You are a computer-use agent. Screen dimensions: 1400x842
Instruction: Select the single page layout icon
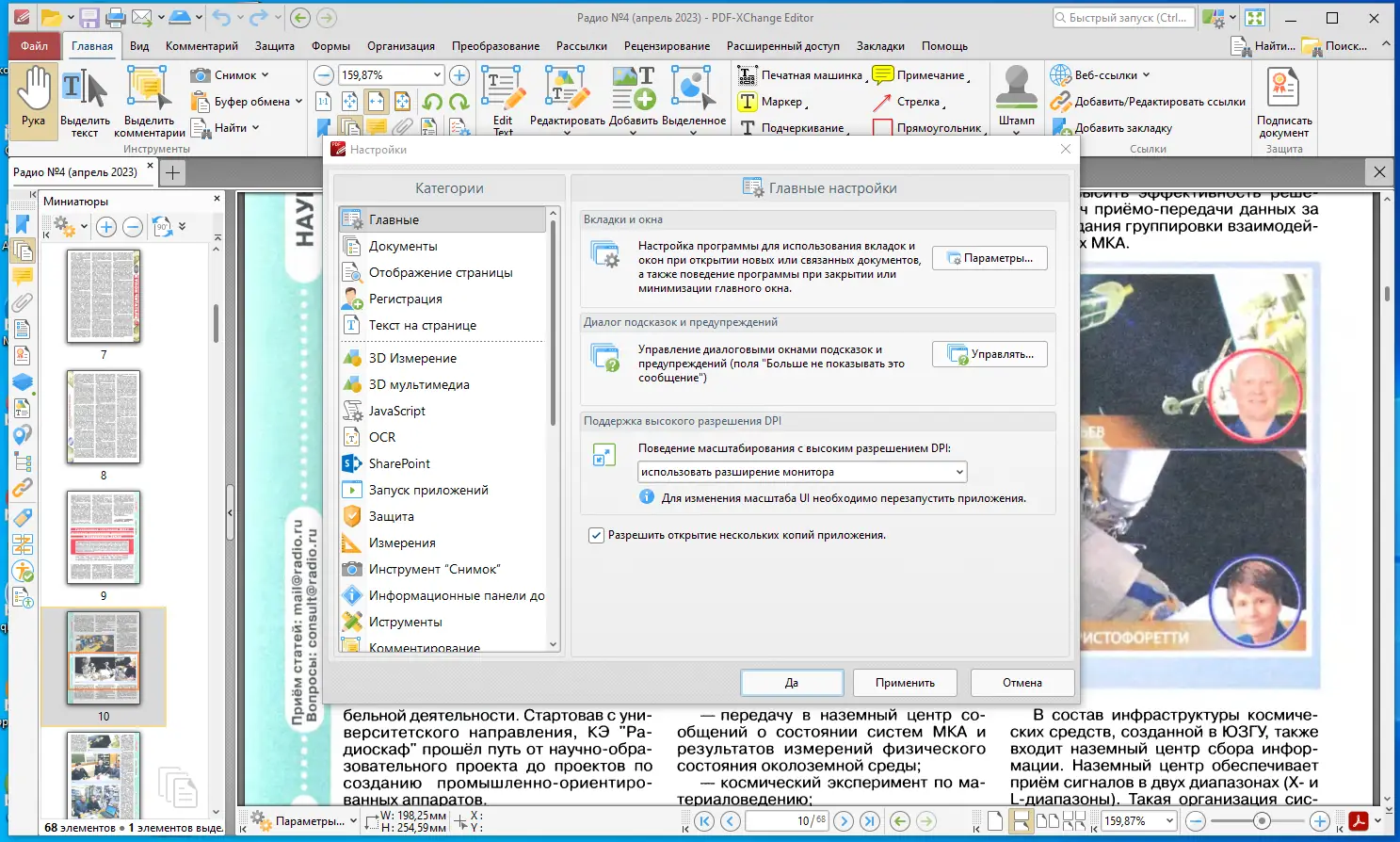(x=994, y=821)
